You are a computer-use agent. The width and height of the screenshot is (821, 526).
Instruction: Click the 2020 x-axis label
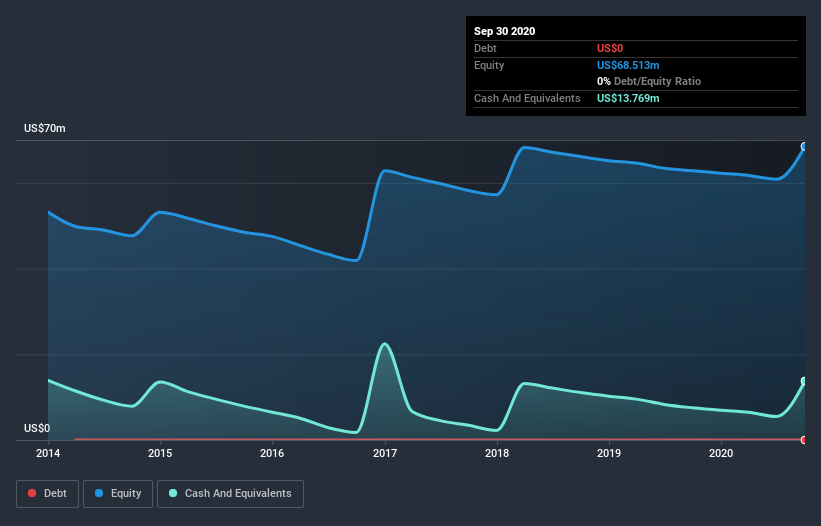point(721,453)
